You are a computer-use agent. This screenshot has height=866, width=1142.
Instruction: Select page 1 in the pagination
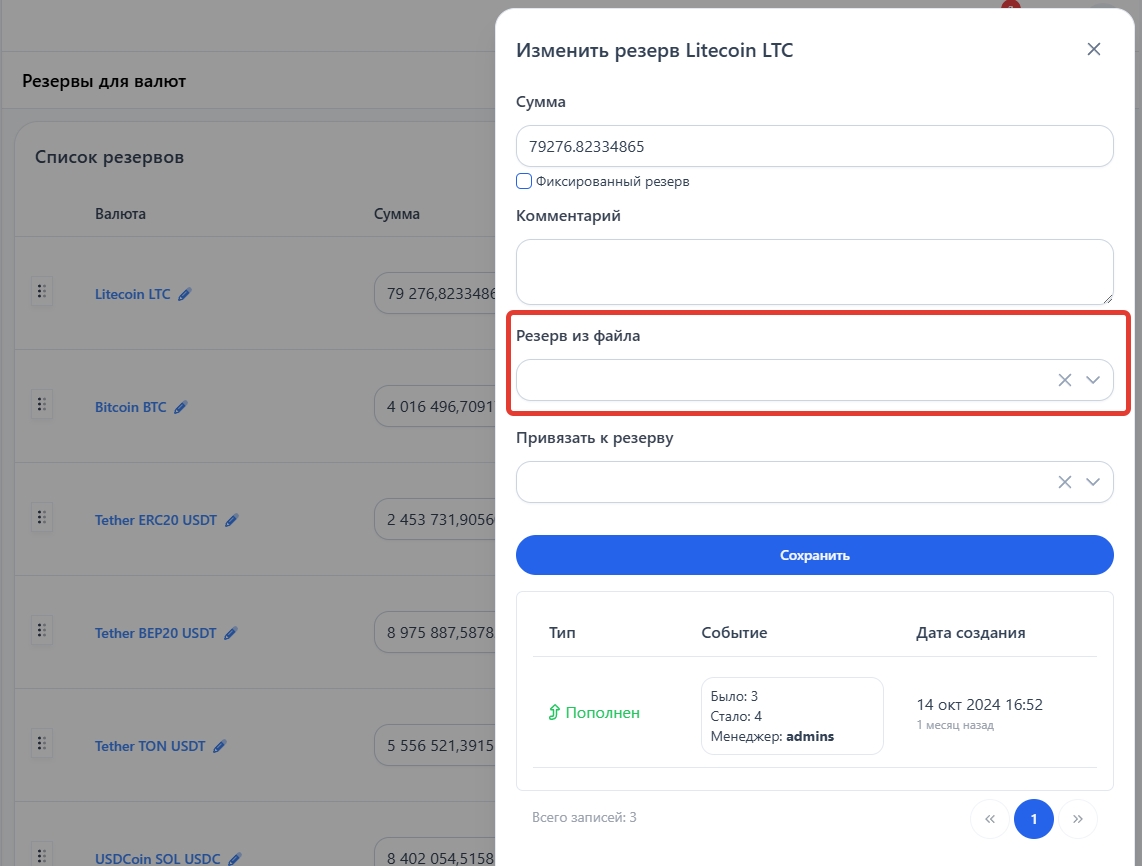pos(1034,819)
